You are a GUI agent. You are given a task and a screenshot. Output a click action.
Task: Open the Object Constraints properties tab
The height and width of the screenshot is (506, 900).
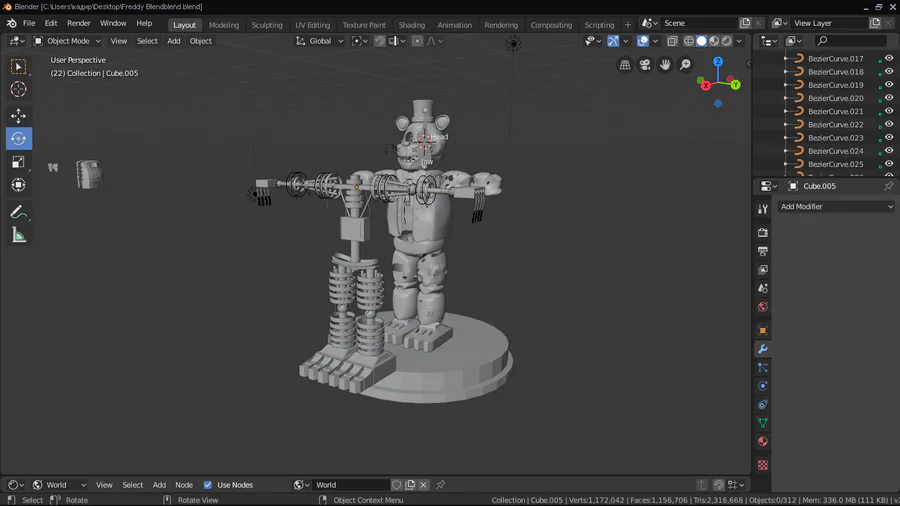[x=763, y=404]
